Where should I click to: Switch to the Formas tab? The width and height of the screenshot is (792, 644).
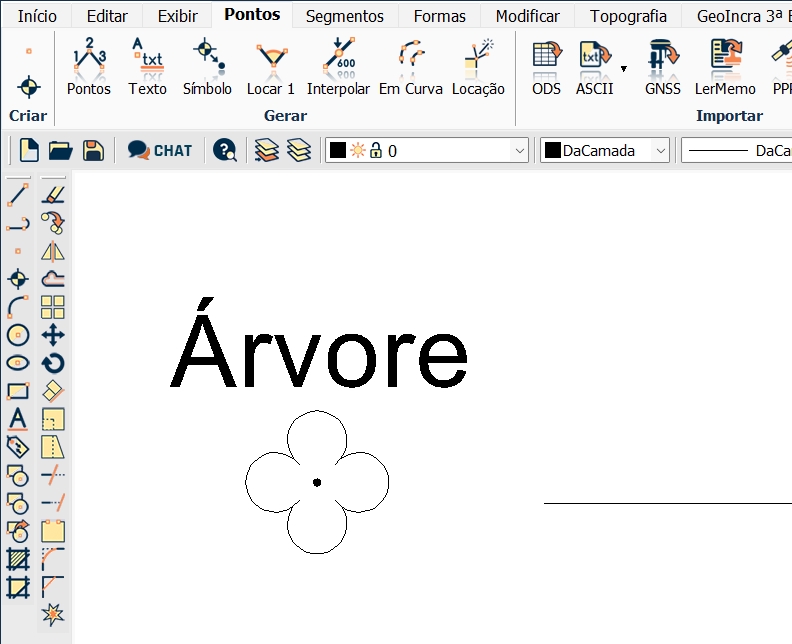point(439,16)
